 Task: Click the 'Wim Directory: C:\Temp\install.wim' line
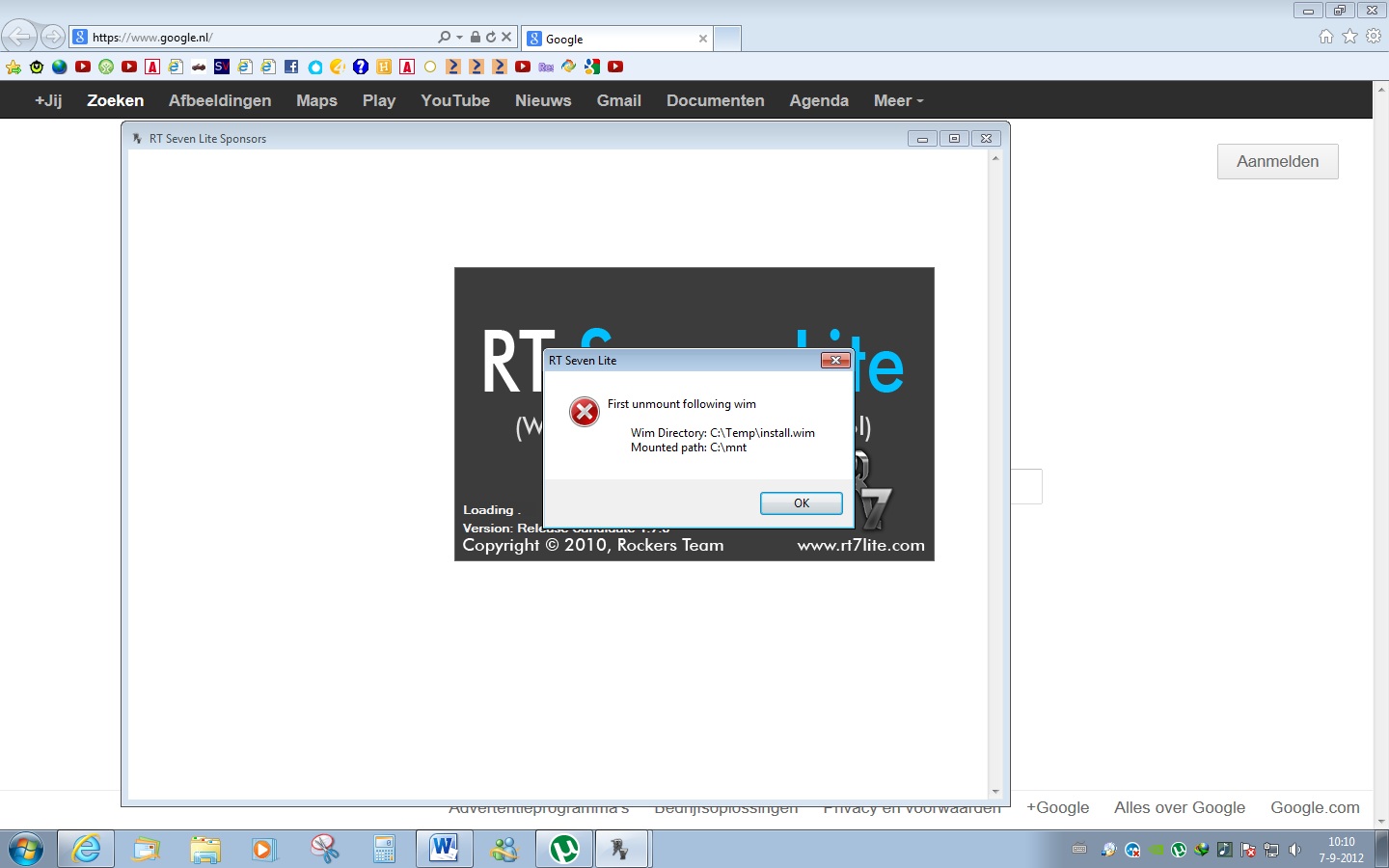[x=722, y=433]
